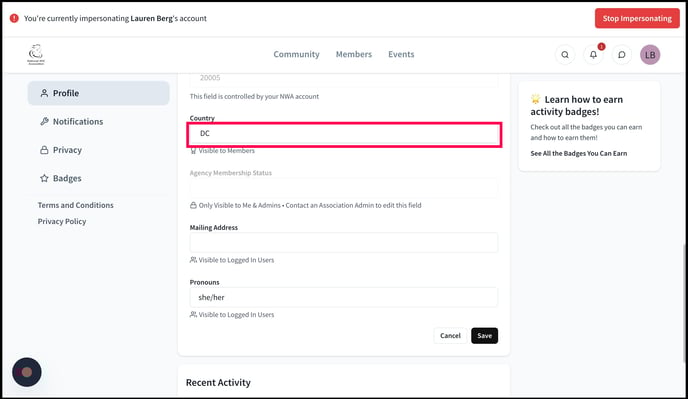Viewport: 688px width, 399px height.
Task: Select Profile in the sidebar
Action: click(x=98, y=93)
